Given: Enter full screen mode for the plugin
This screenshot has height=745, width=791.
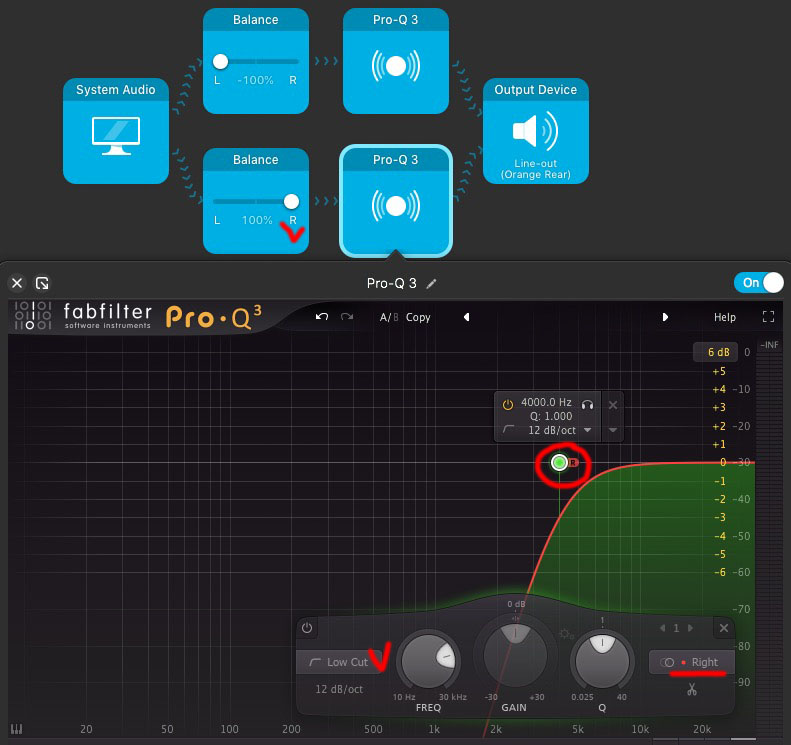Looking at the screenshot, I should point(768,317).
